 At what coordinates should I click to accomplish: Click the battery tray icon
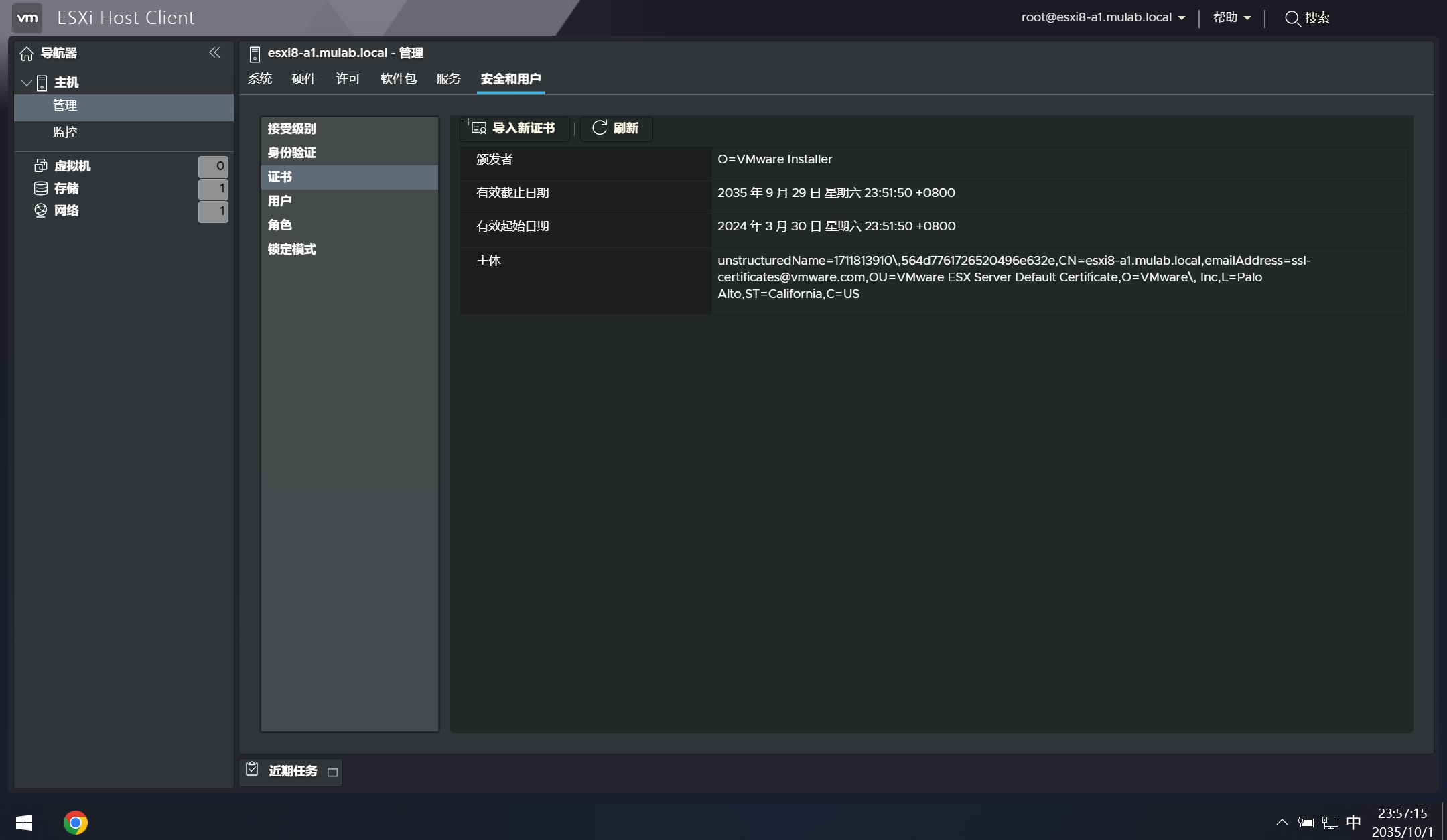point(1306,822)
